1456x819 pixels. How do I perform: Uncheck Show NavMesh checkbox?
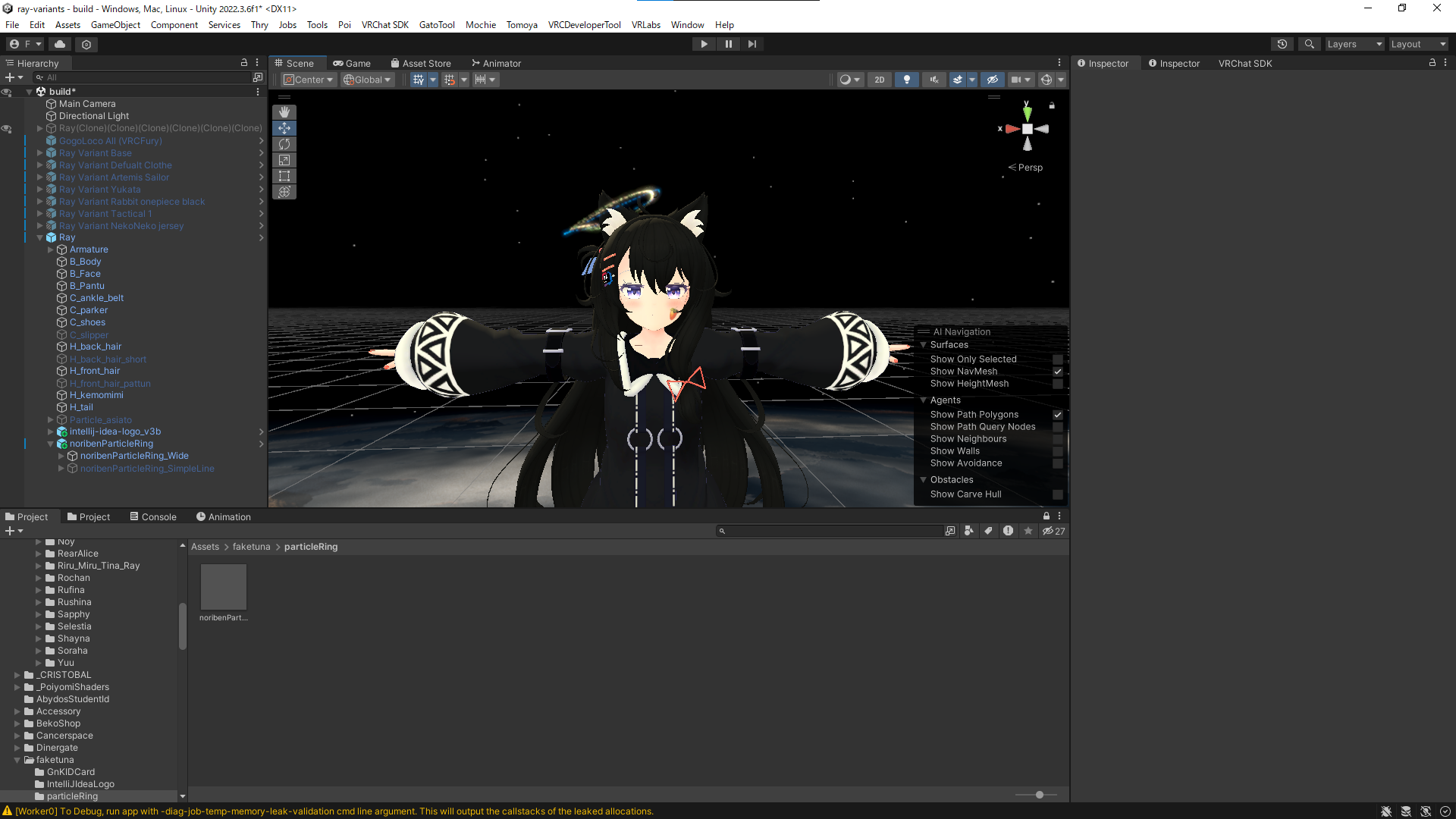[1057, 372]
